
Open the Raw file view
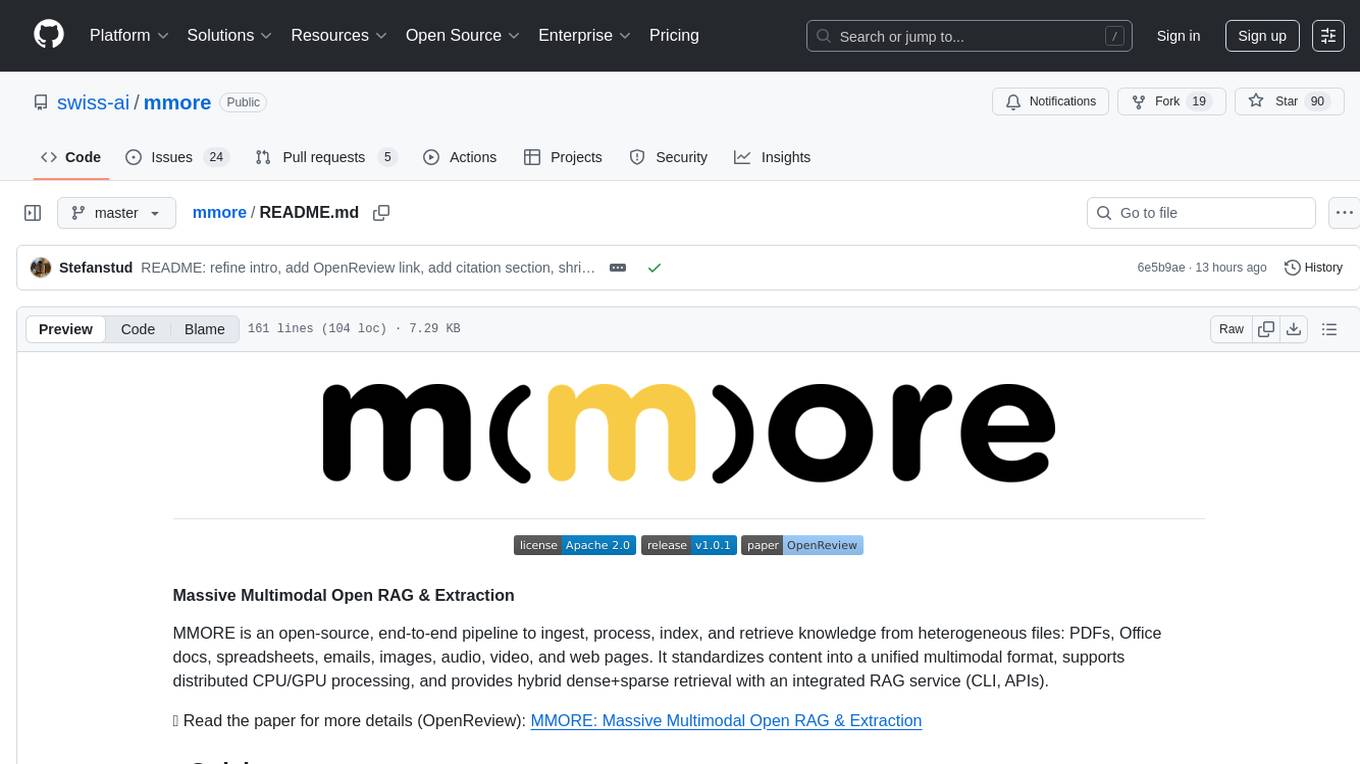coord(1231,329)
